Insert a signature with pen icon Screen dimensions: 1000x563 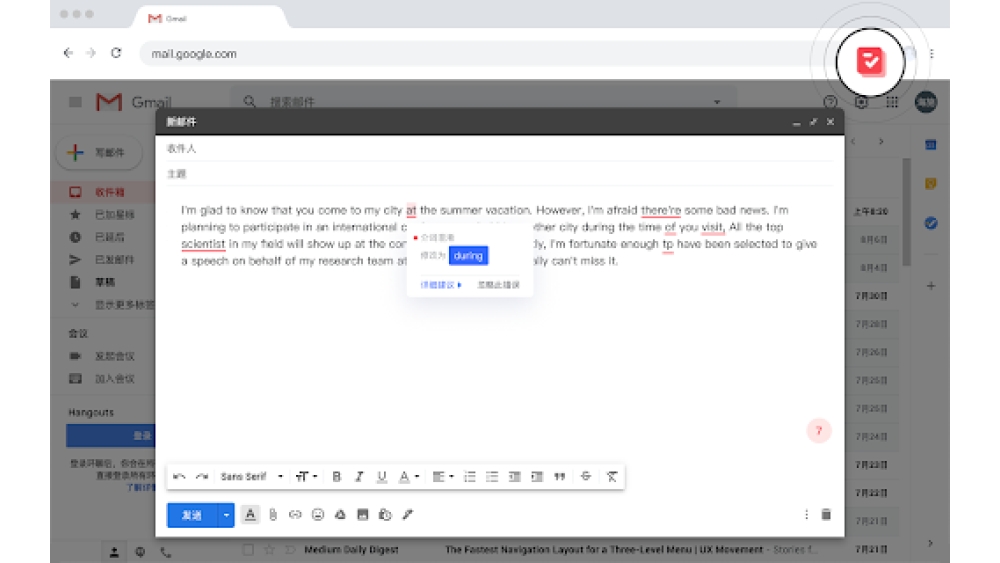[x=408, y=515]
